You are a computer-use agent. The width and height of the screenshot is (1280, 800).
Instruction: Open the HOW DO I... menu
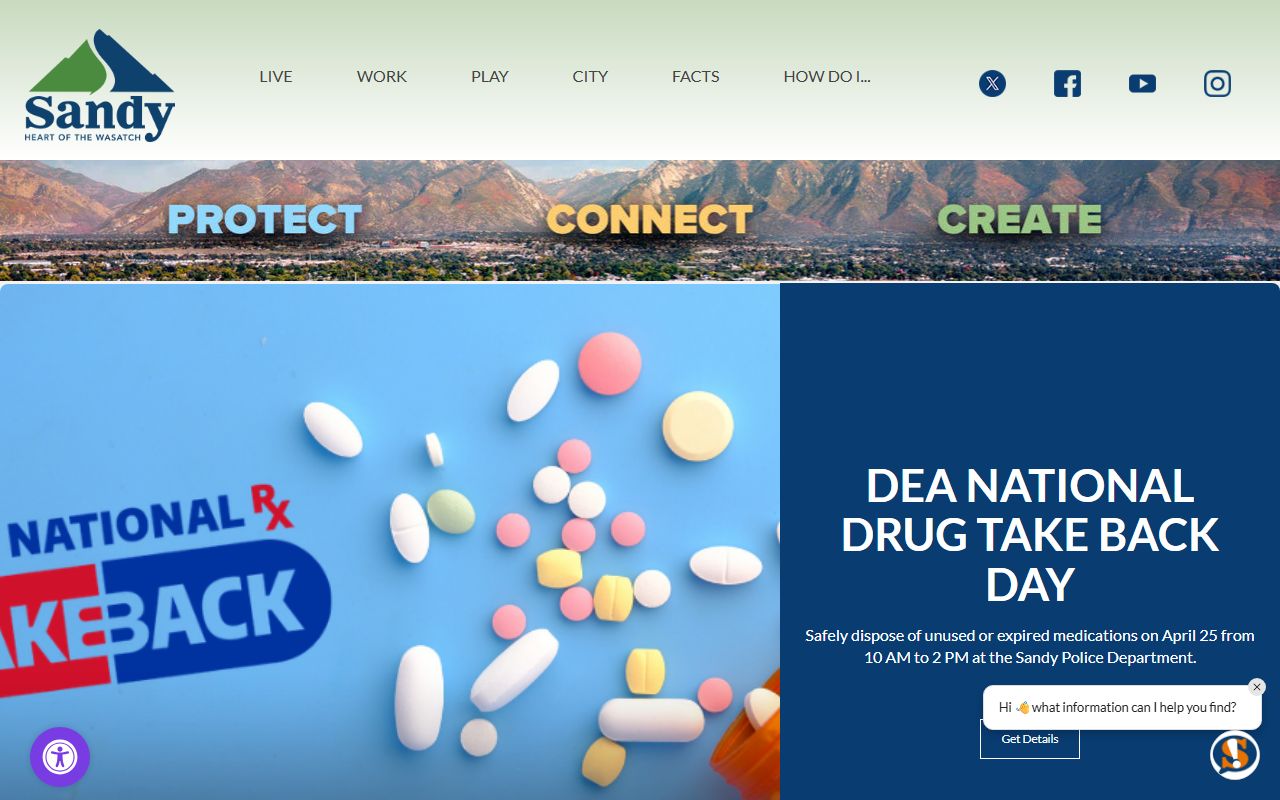[827, 76]
